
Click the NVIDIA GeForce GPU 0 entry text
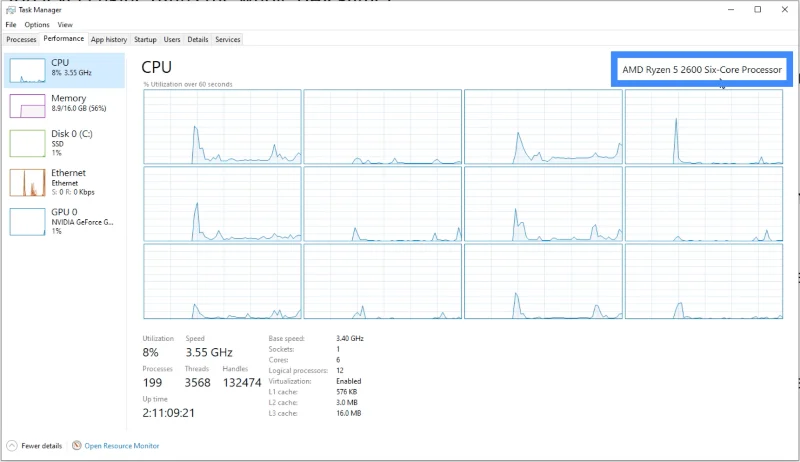tap(82, 222)
